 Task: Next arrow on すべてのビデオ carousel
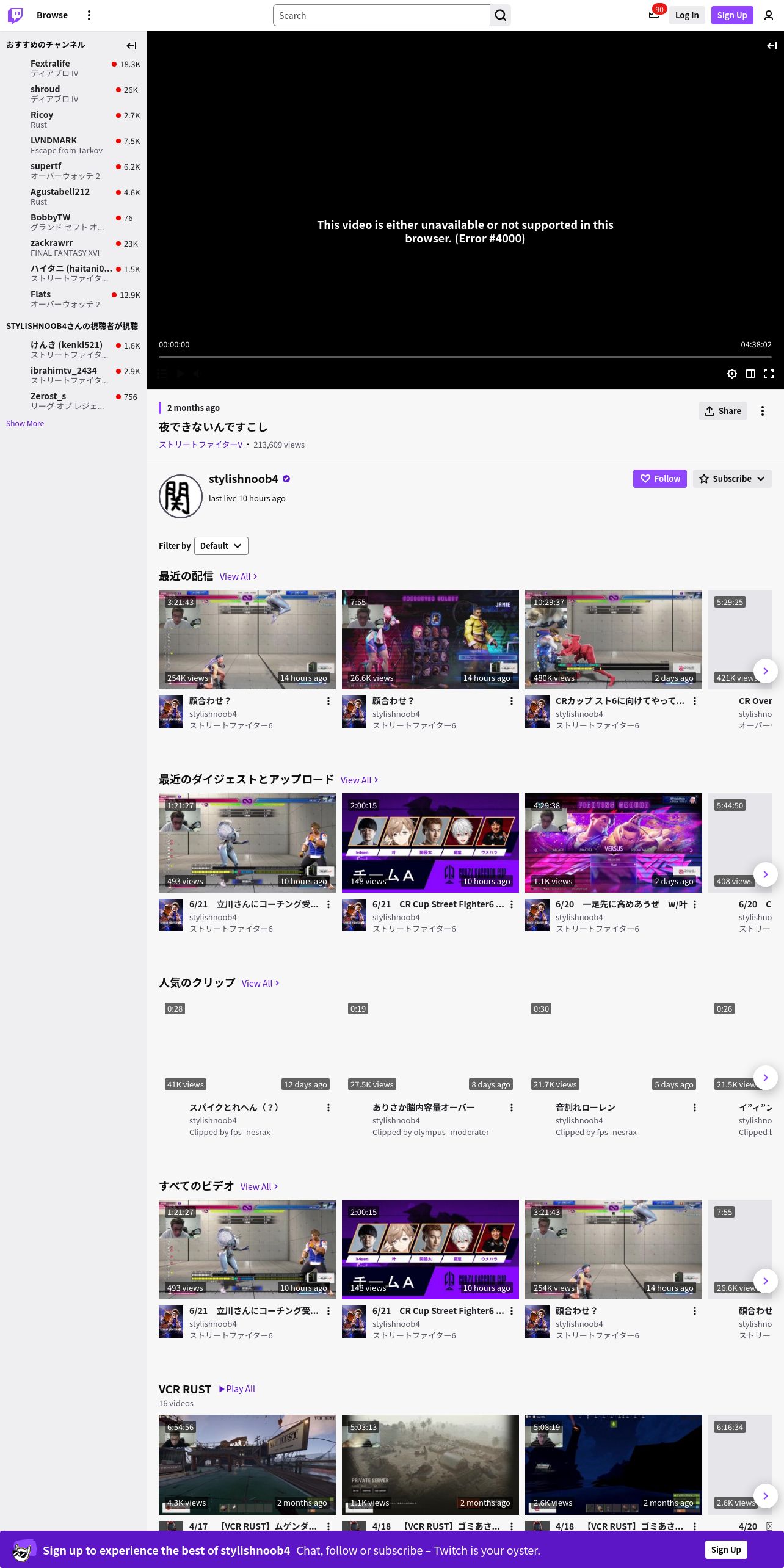(x=766, y=1281)
